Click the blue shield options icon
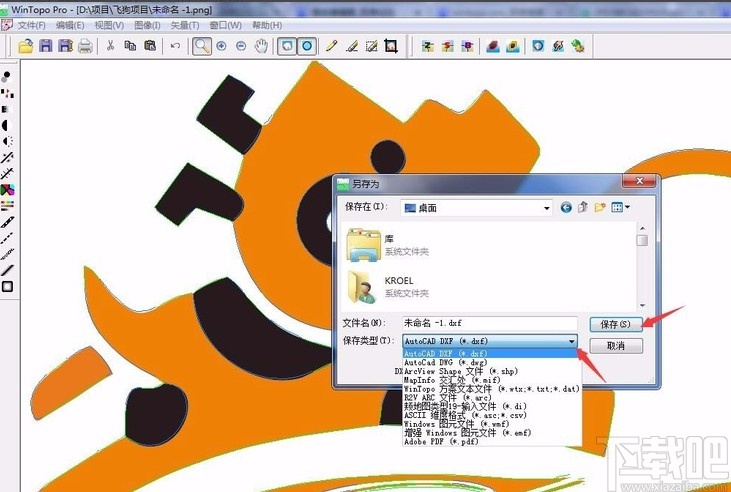Viewport: 731px width, 492px height. tap(538, 46)
